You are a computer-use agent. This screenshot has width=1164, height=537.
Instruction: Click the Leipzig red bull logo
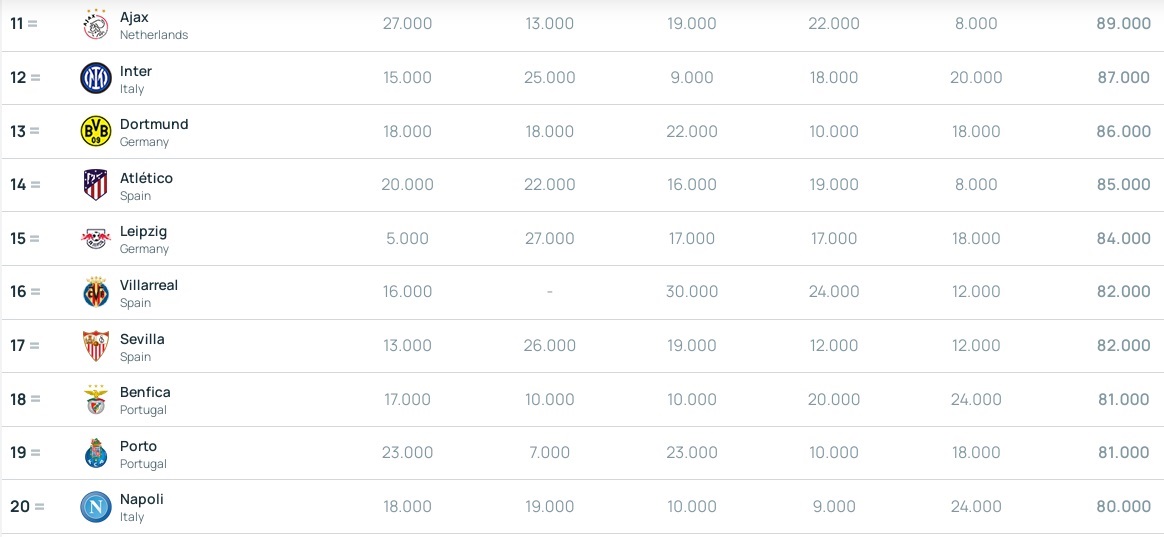click(96, 238)
